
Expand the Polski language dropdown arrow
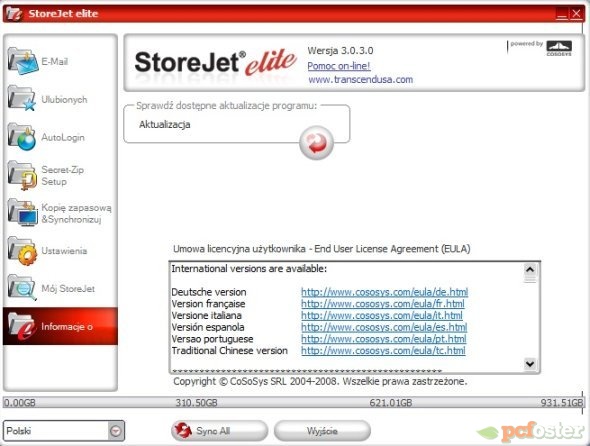116,431
